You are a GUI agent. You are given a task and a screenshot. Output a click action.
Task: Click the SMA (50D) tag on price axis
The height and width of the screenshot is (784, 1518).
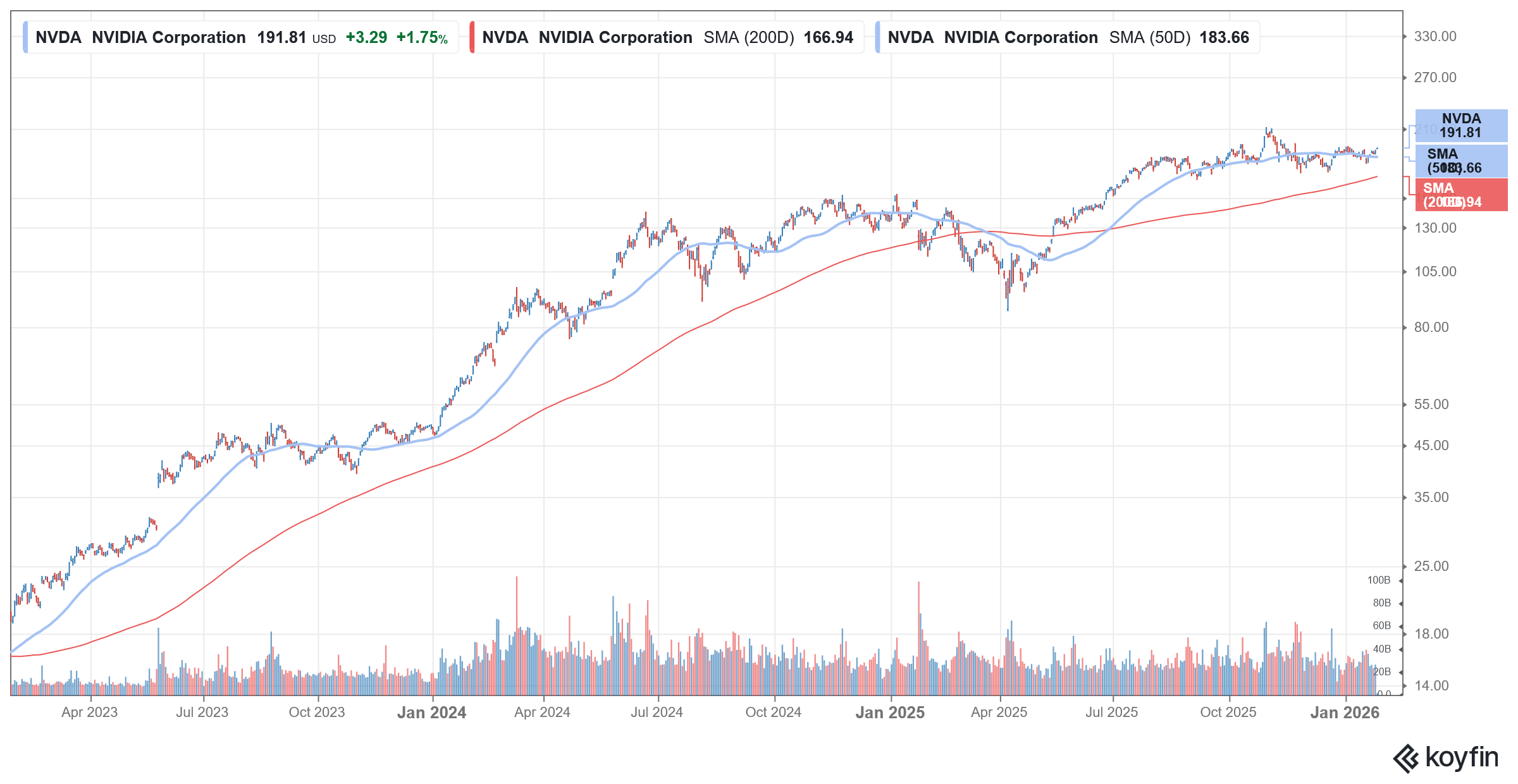point(1460,161)
